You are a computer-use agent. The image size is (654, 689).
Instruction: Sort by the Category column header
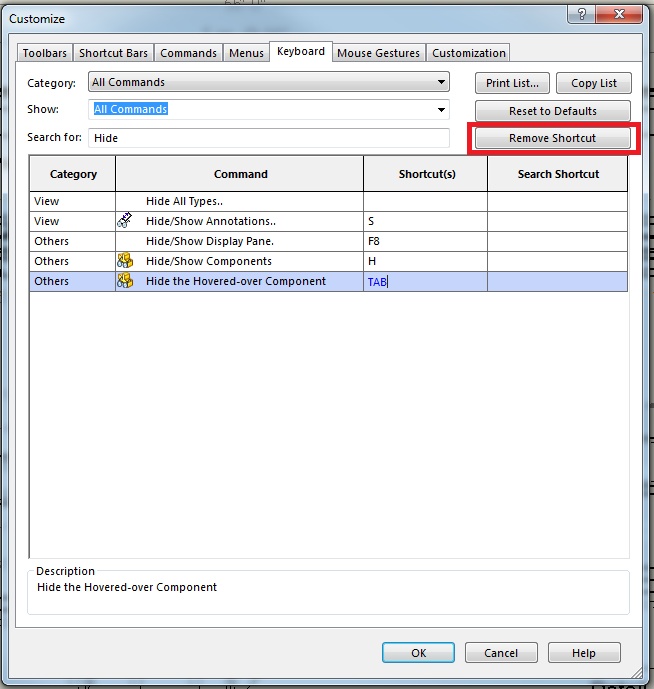click(73, 174)
